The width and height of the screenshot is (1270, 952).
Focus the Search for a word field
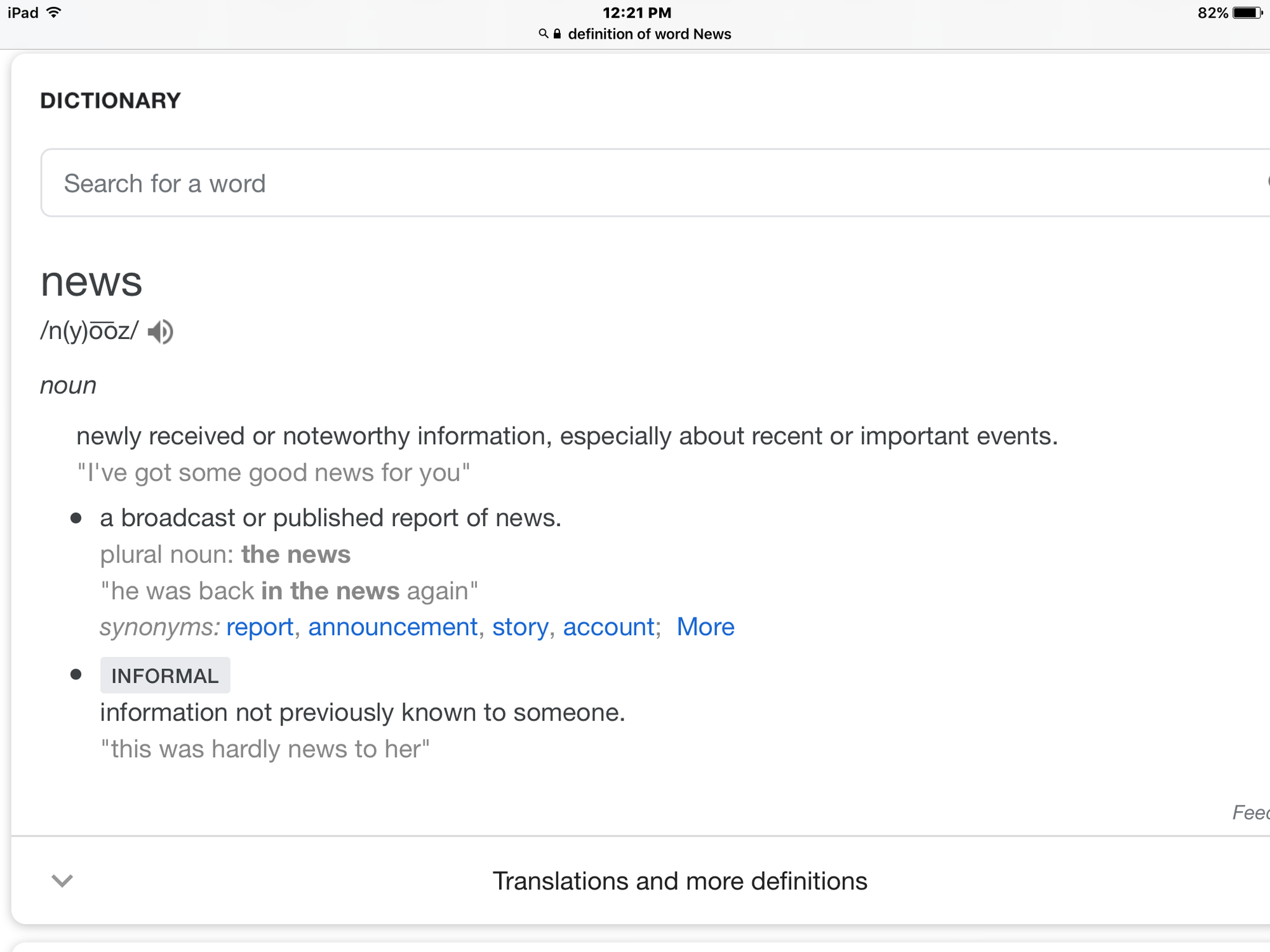click(x=635, y=183)
